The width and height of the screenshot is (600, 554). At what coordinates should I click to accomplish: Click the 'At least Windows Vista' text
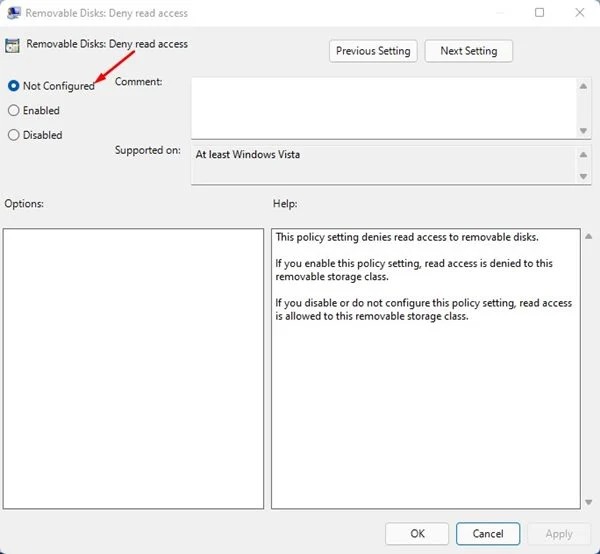click(x=248, y=155)
